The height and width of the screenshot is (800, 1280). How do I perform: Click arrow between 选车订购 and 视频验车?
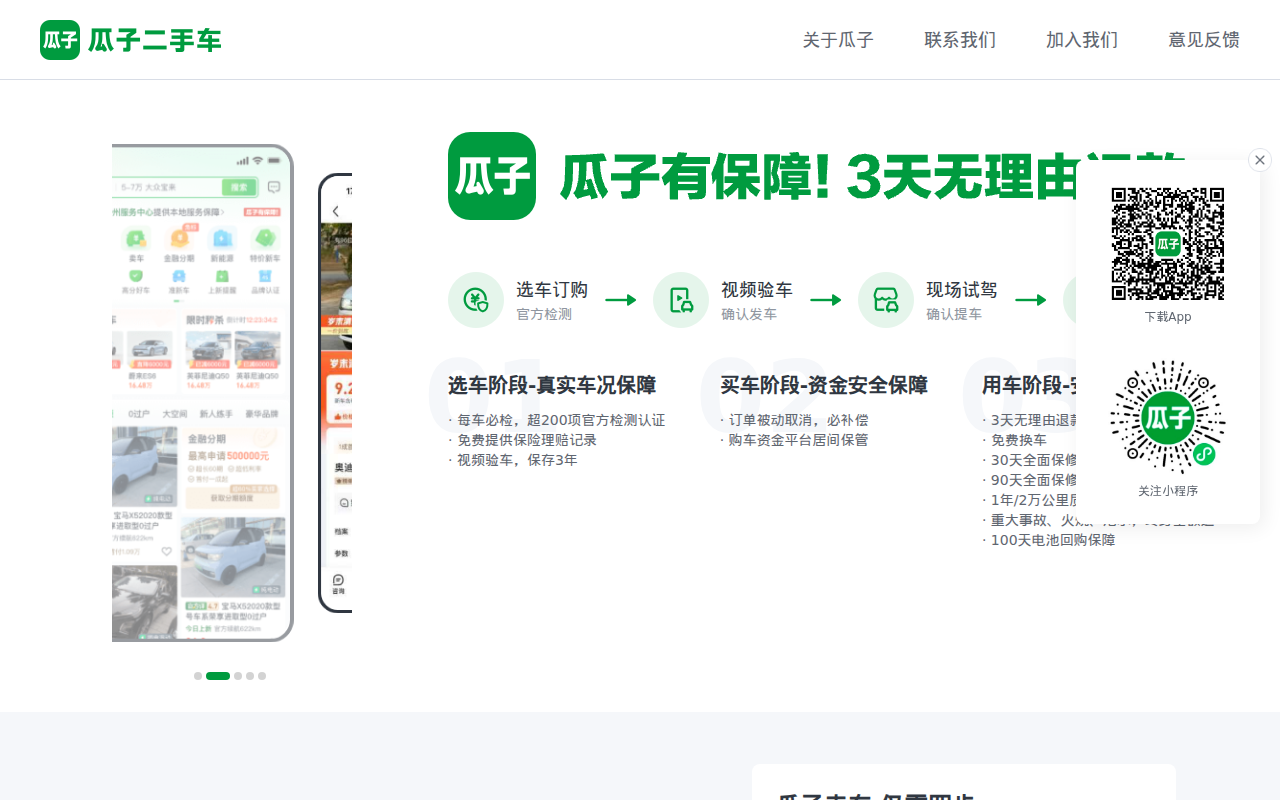(x=621, y=300)
